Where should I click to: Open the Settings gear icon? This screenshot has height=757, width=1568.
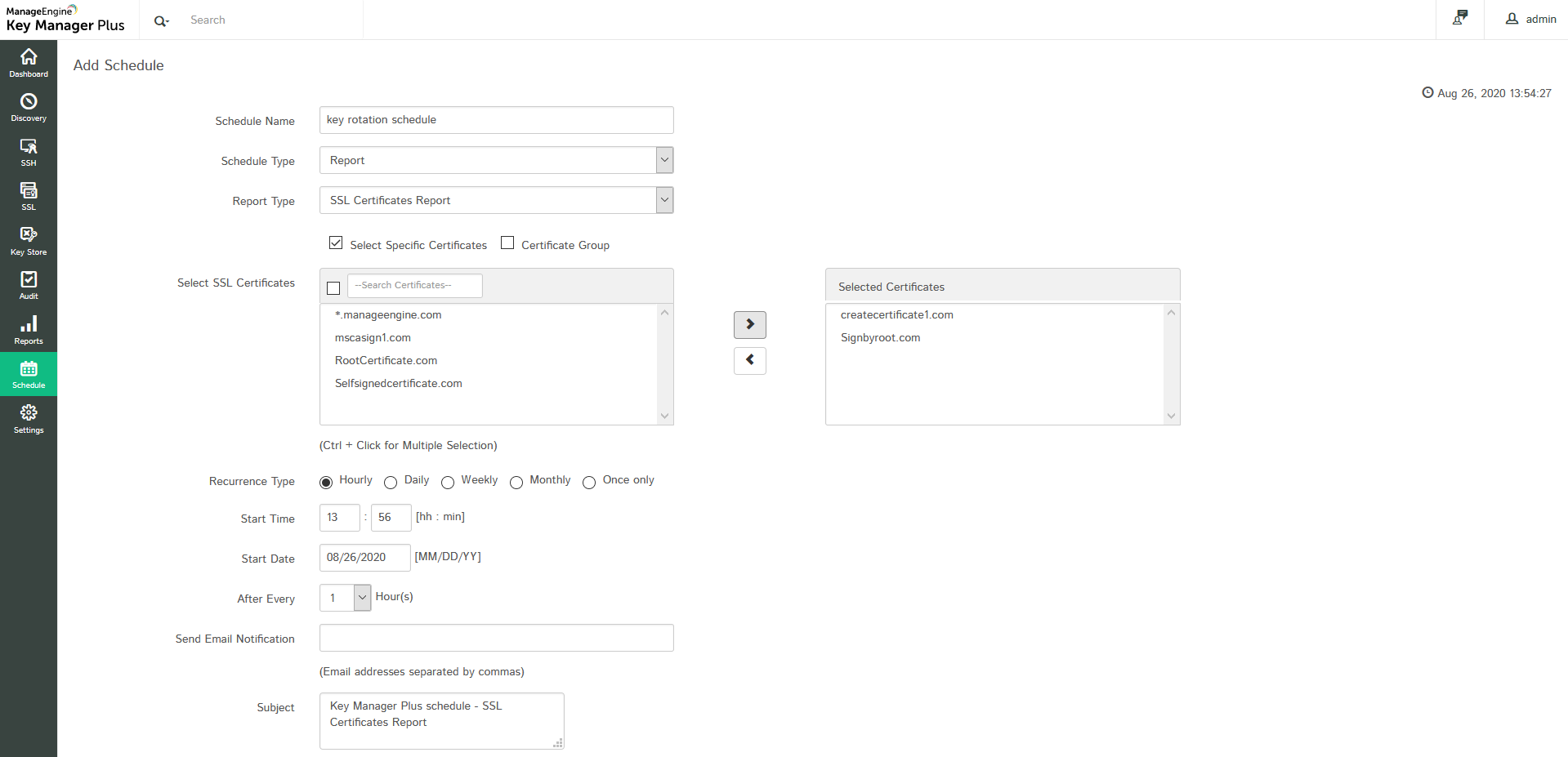click(x=29, y=413)
